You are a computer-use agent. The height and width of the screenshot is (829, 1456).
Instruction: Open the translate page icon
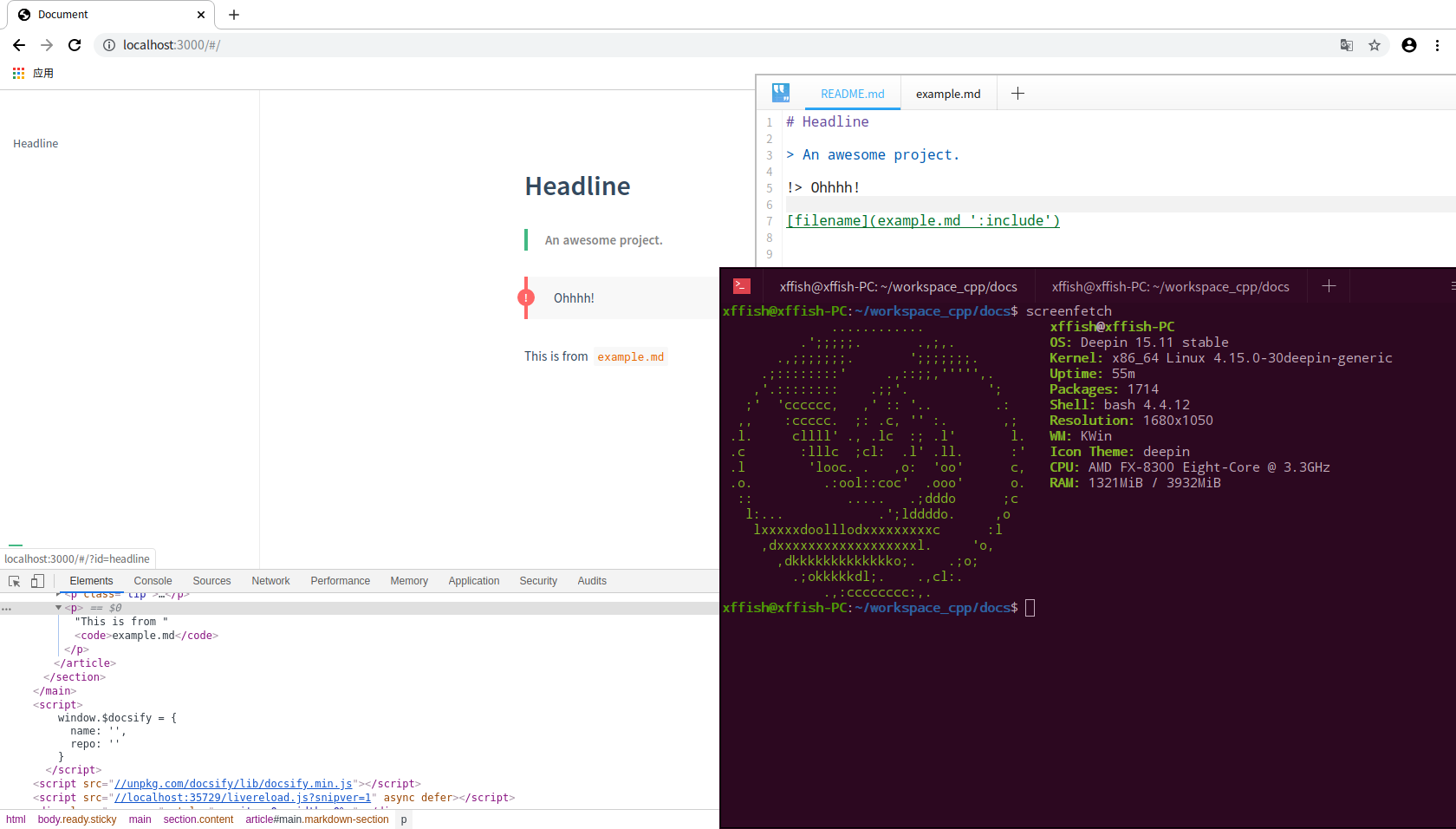click(1347, 45)
